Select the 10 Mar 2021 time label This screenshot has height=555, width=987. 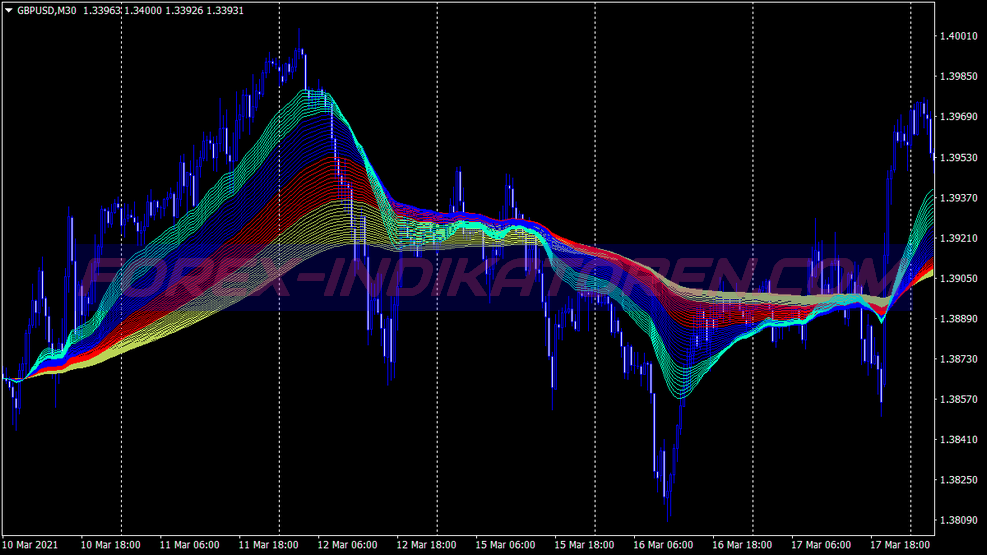[x=30, y=545]
